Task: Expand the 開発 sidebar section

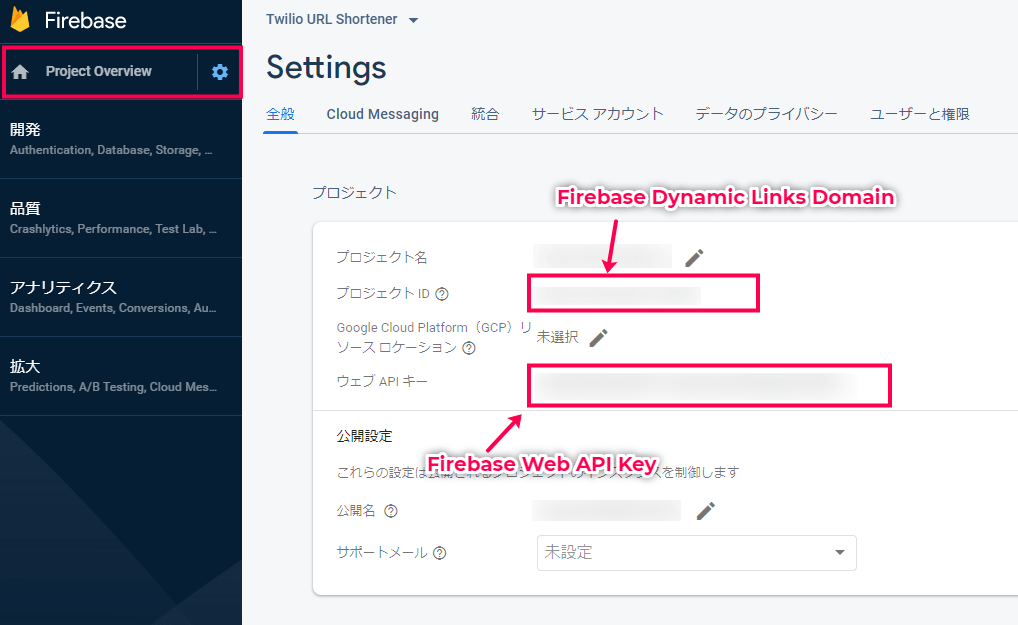Action: point(121,140)
